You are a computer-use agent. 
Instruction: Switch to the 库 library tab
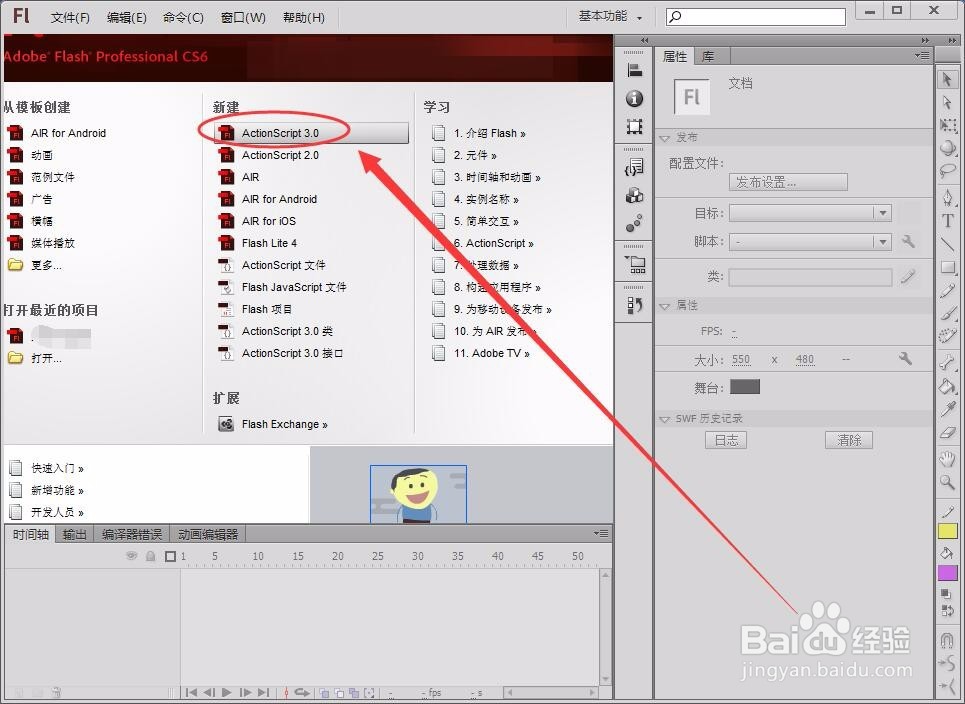708,57
